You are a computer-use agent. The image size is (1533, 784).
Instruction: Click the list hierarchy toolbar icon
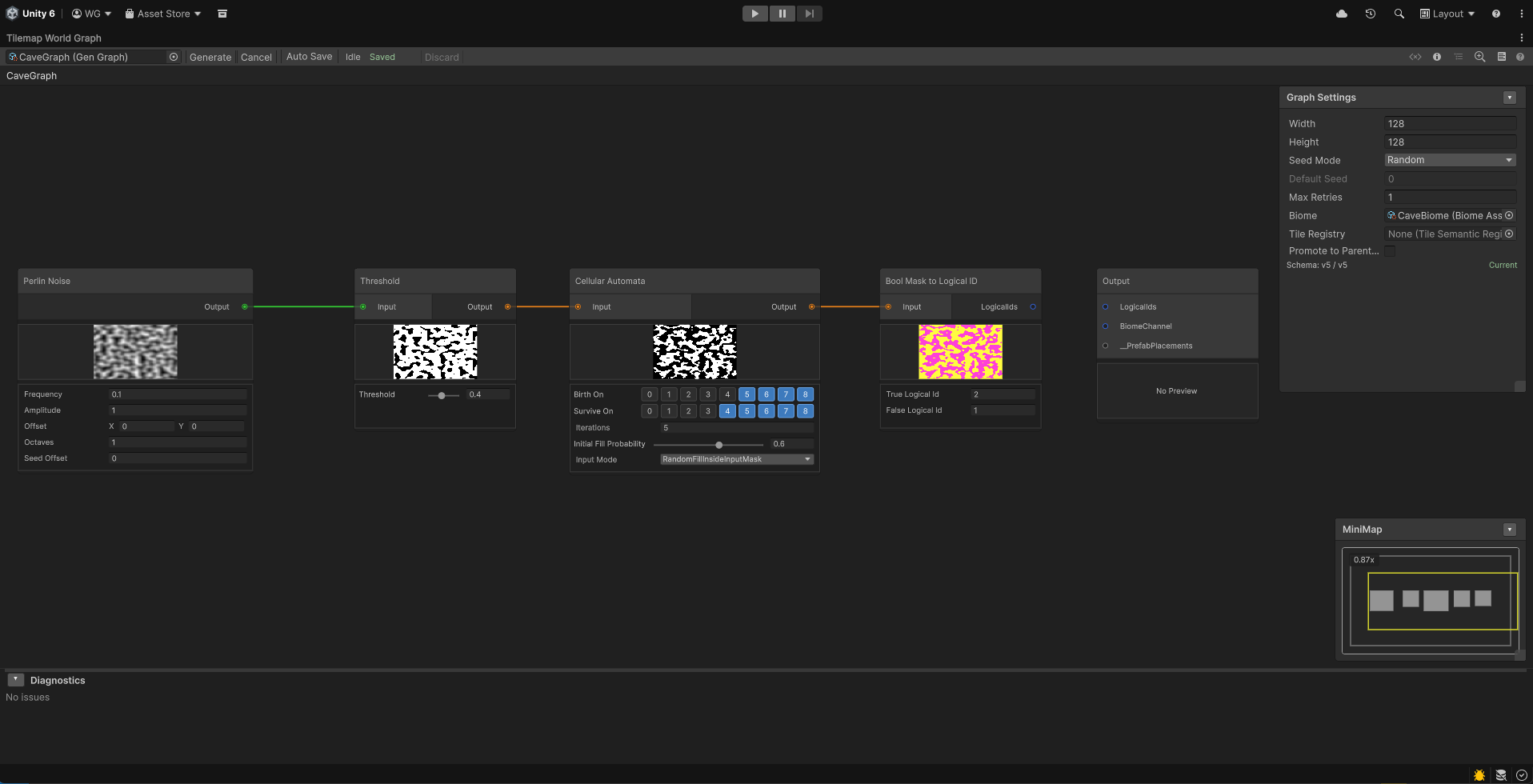pos(1459,57)
